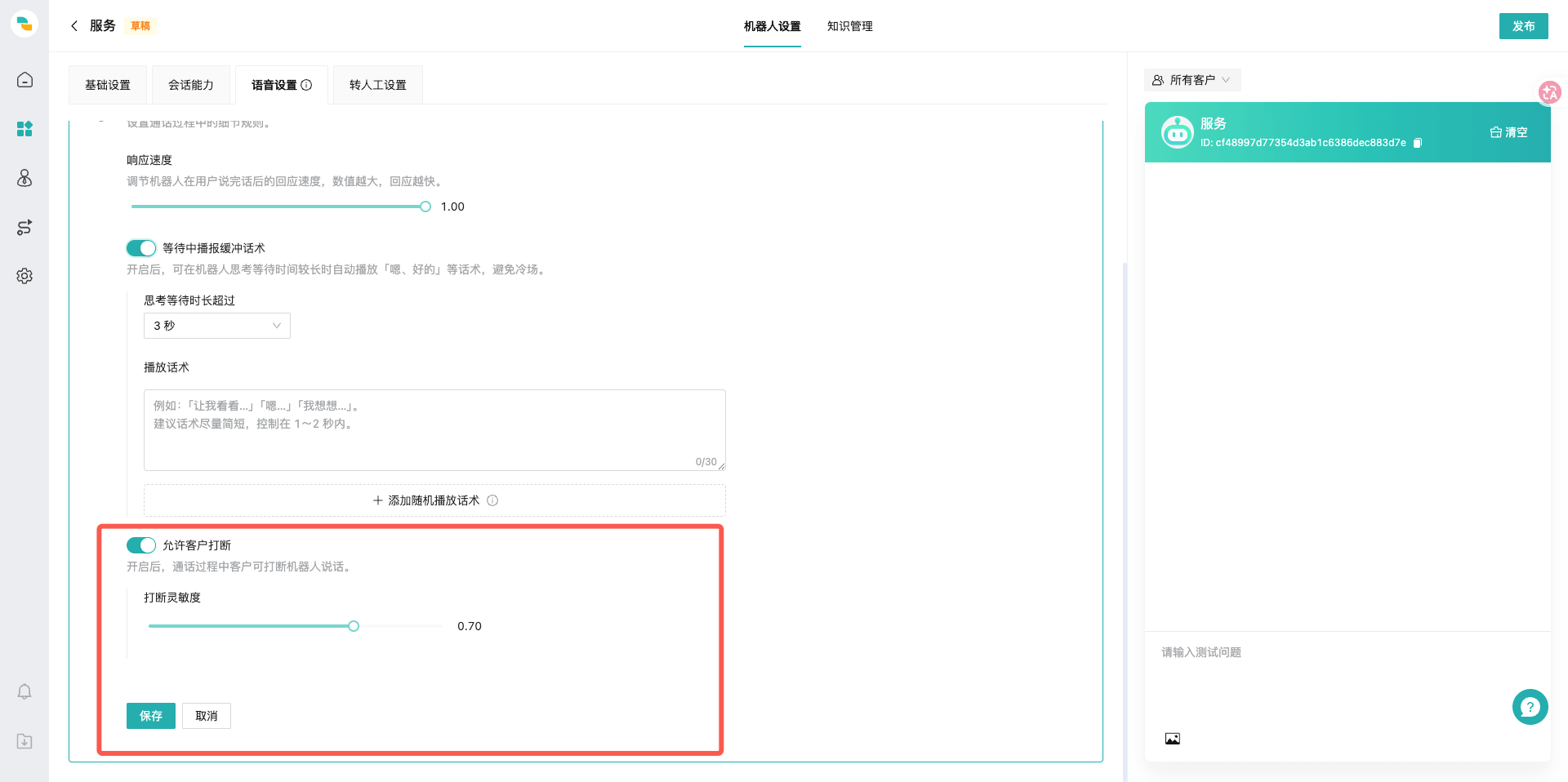Open the settings gear in sidebar
This screenshot has width=1568, height=782.
[x=24, y=276]
